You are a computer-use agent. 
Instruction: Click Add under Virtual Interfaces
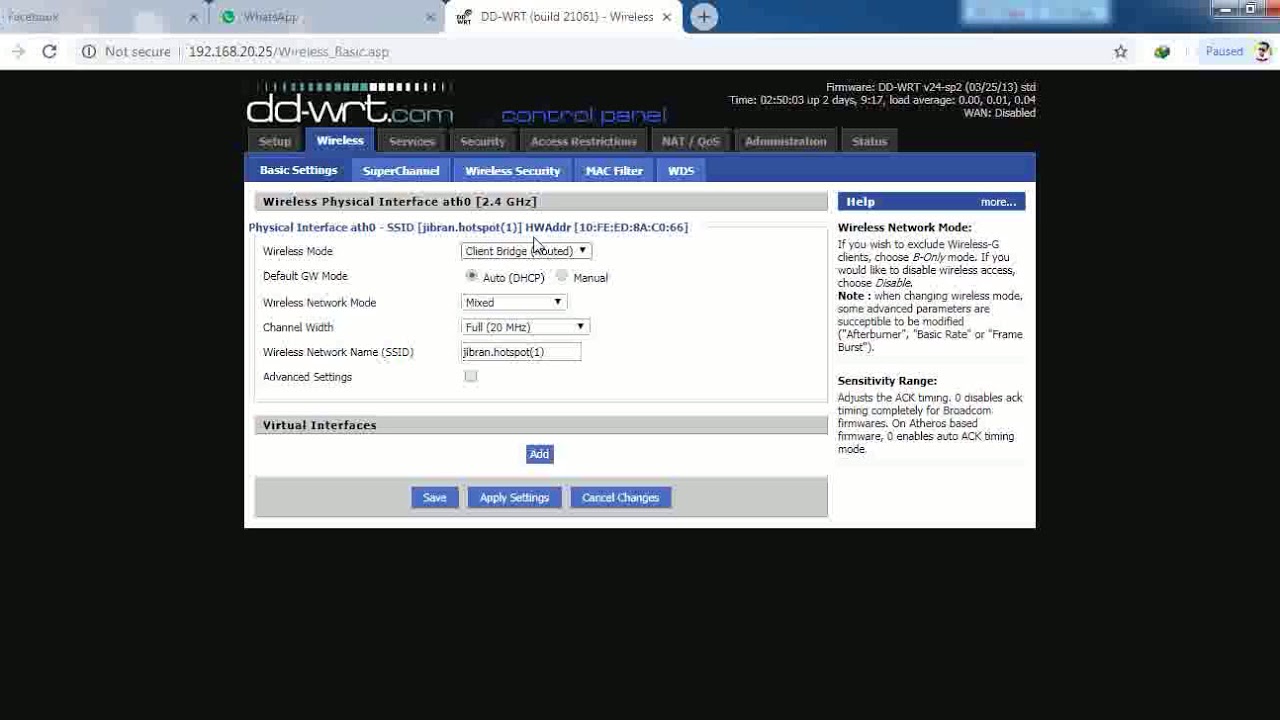point(539,454)
